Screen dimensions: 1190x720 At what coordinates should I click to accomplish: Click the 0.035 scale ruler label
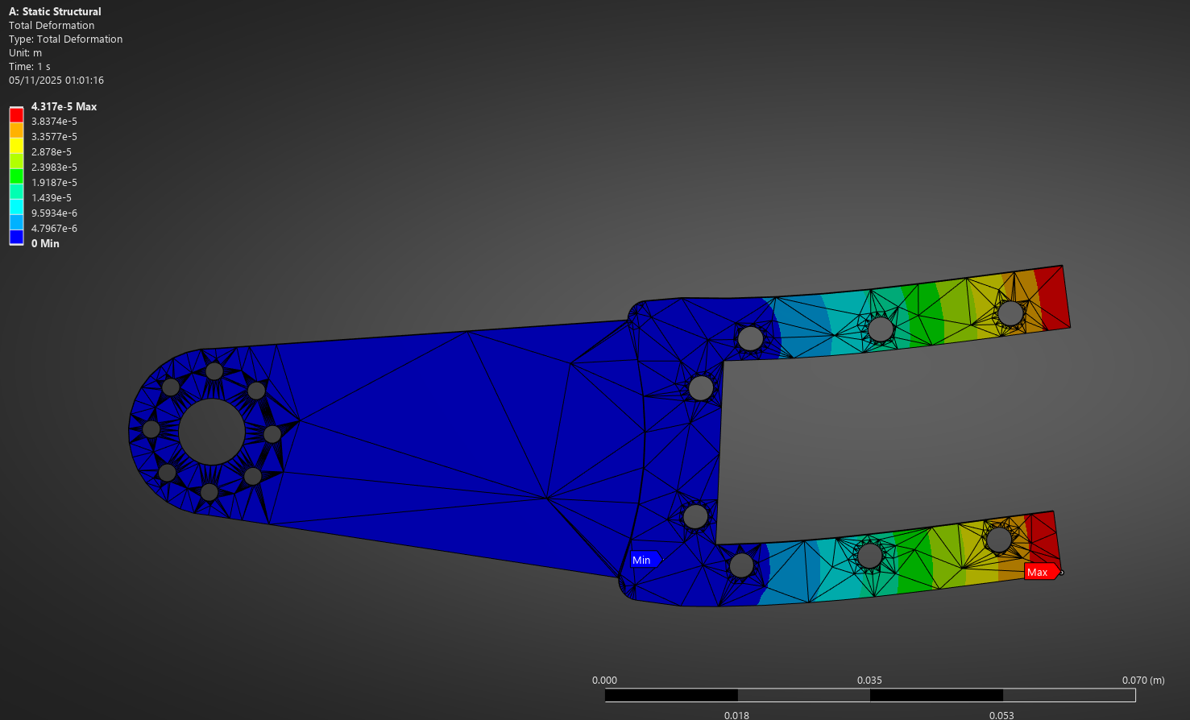tap(869, 679)
